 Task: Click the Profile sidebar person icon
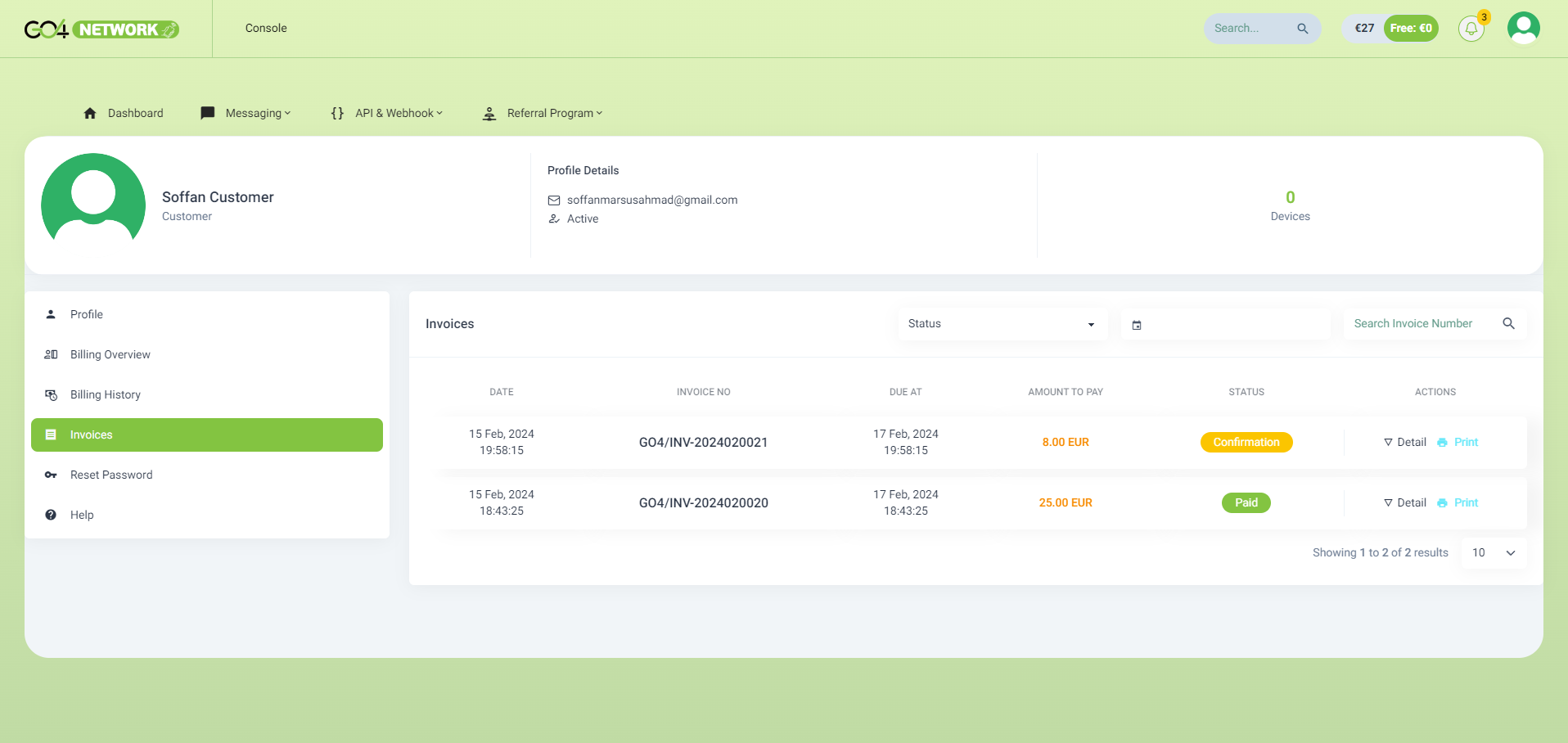tap(51, 314)
